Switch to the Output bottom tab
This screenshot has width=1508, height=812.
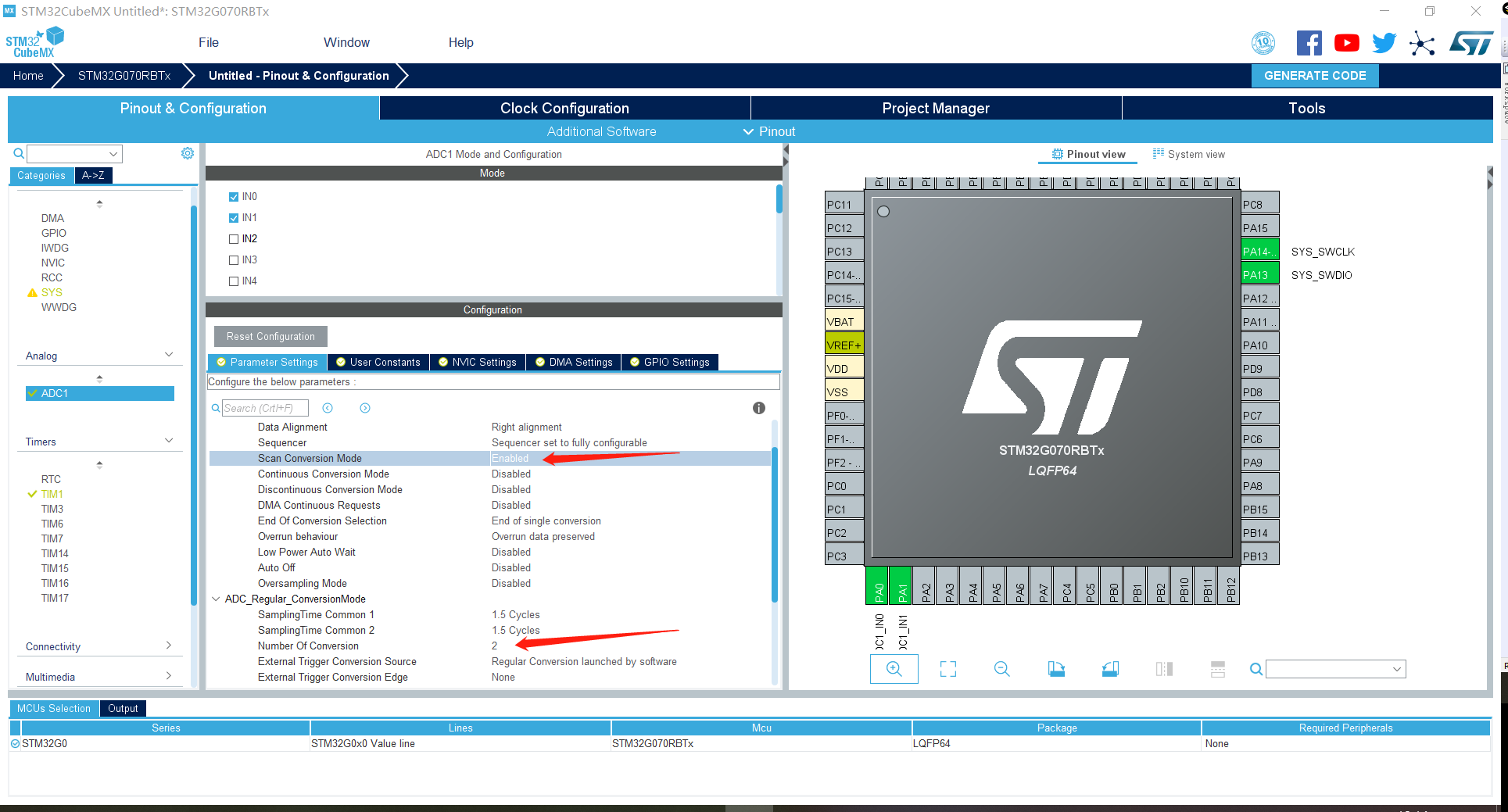point(123,708)
